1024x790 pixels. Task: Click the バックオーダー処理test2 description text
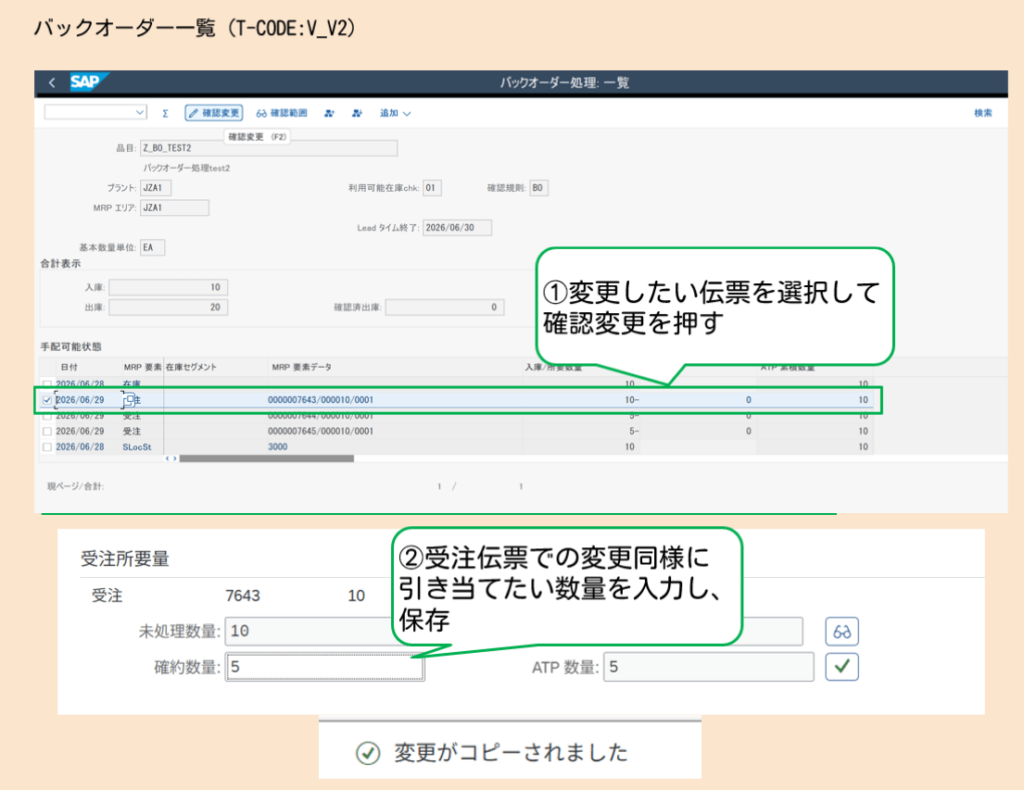pyautogui.click(x=187, y=168)
